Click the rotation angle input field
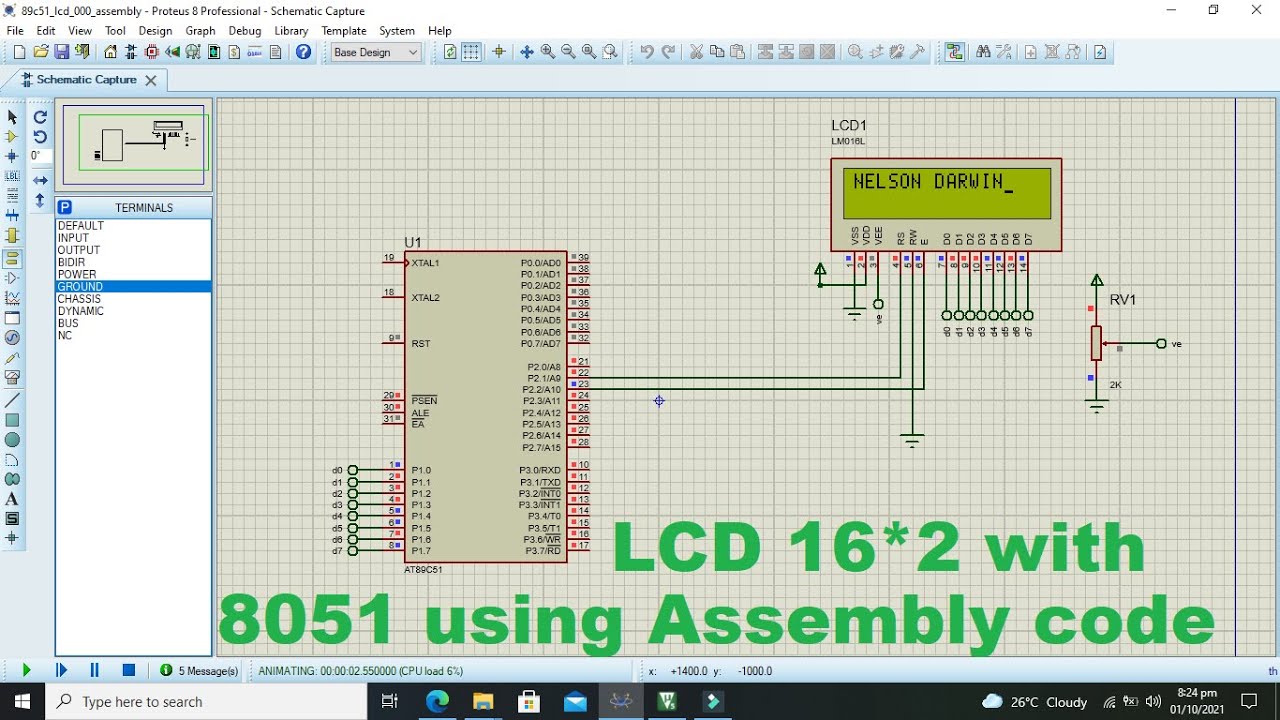Viewport: 1280px width, 720px height. click(x=40, y=156)
